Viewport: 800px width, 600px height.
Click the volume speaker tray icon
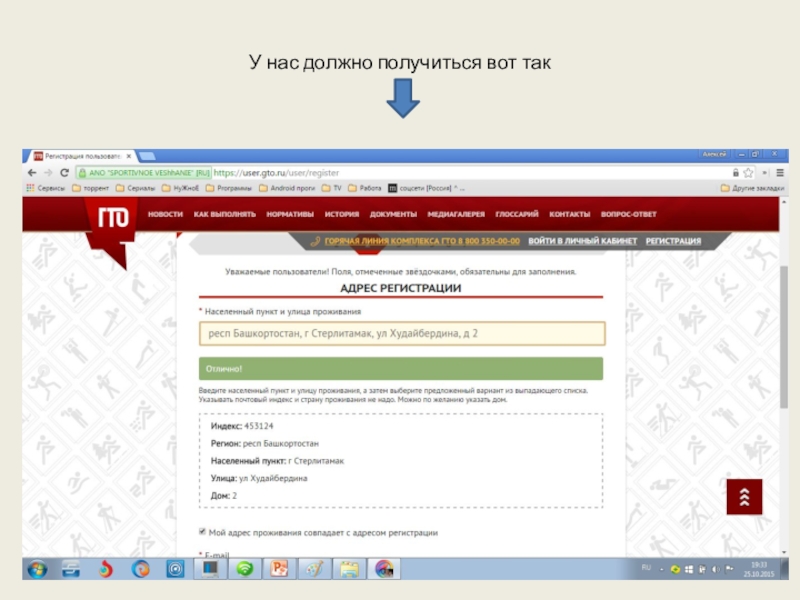716,569
